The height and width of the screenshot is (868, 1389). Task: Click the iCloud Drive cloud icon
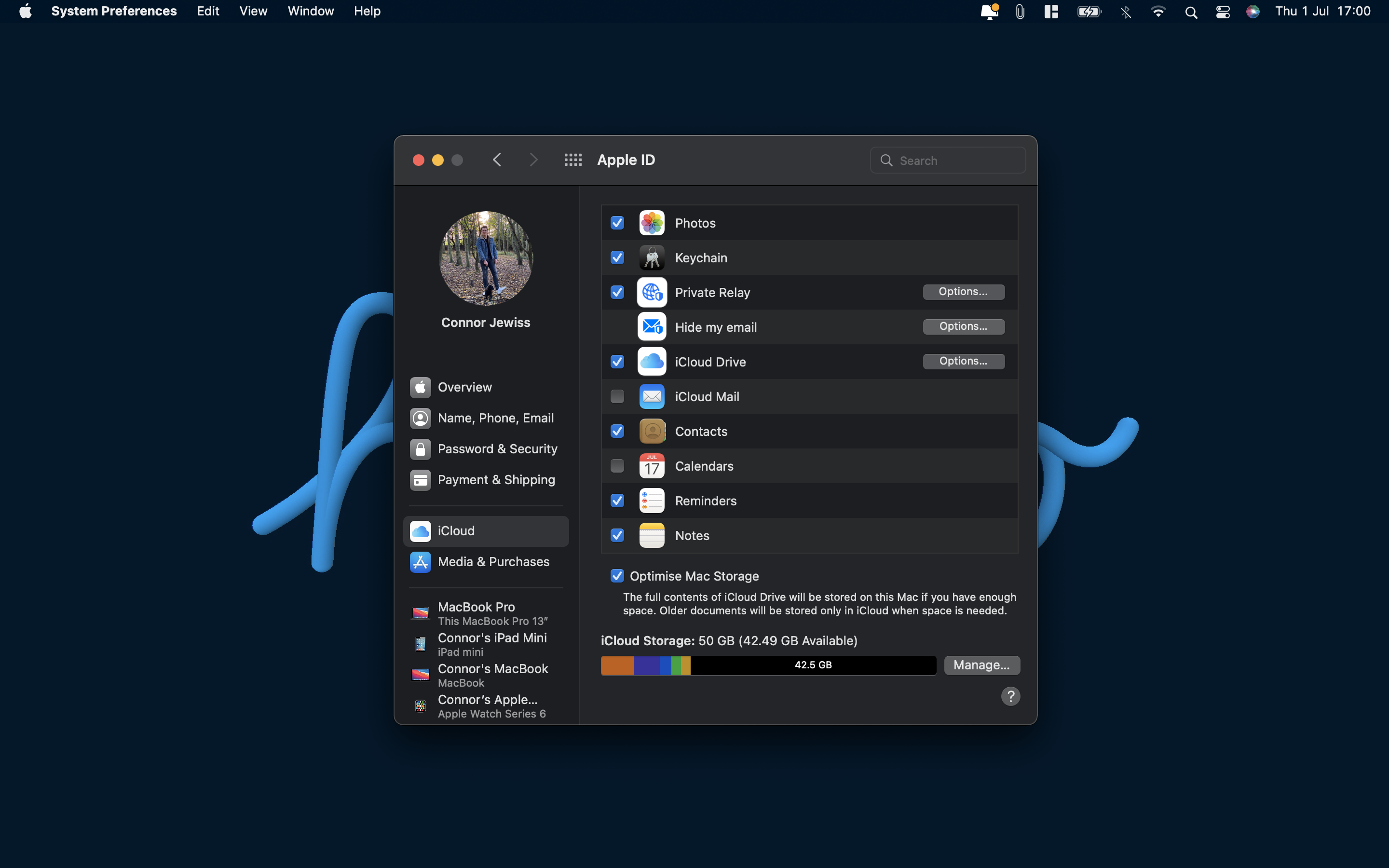pyautogui.click(x=652, y=362)
